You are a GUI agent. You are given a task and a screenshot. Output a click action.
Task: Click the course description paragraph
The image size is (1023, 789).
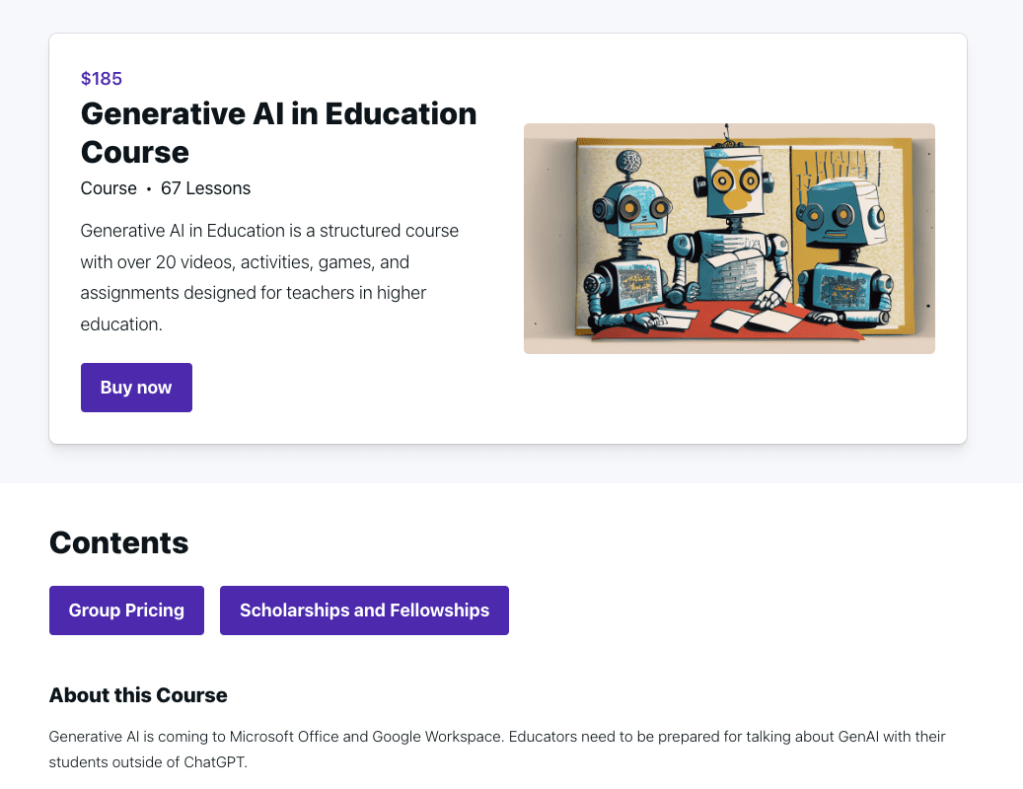pos(268,277)
